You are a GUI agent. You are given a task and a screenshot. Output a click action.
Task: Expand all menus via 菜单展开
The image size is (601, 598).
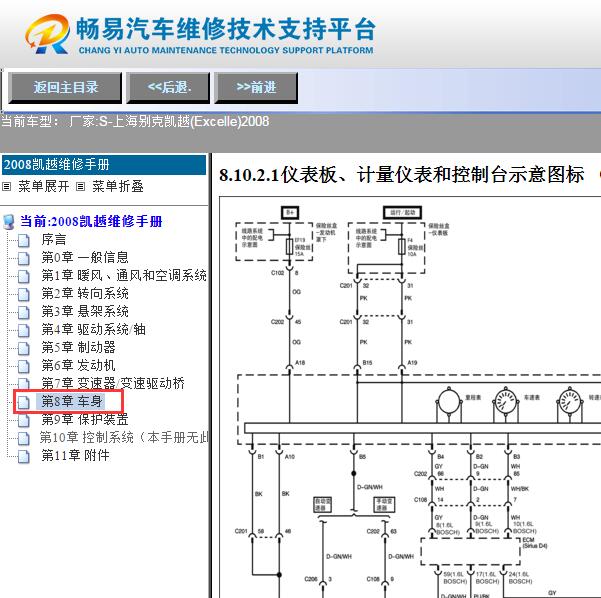pos(44,187)
